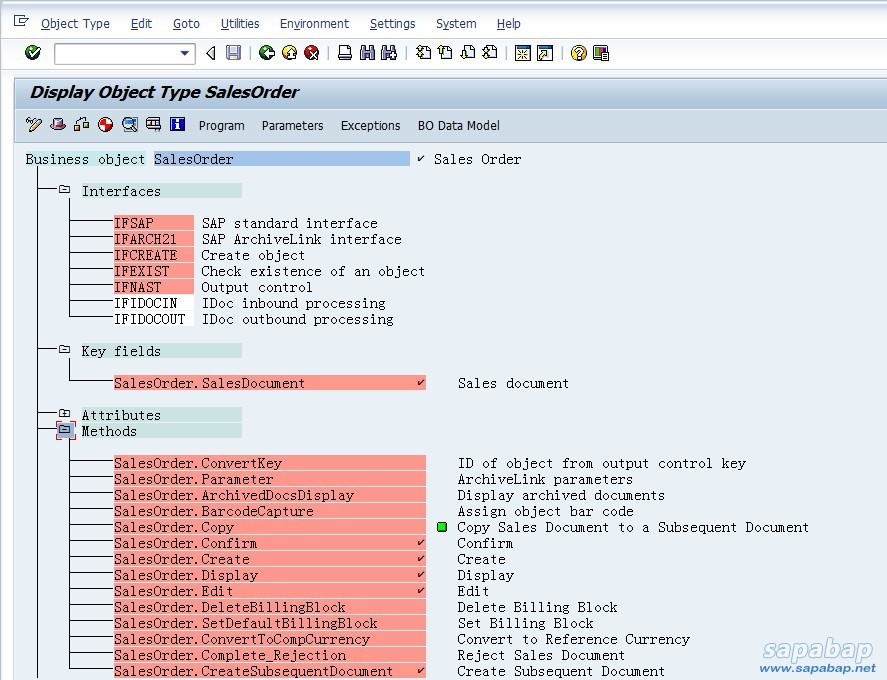Click the Save diskette icon
The height and width of the screenshot is (680, 887).
tap(233, 53)
